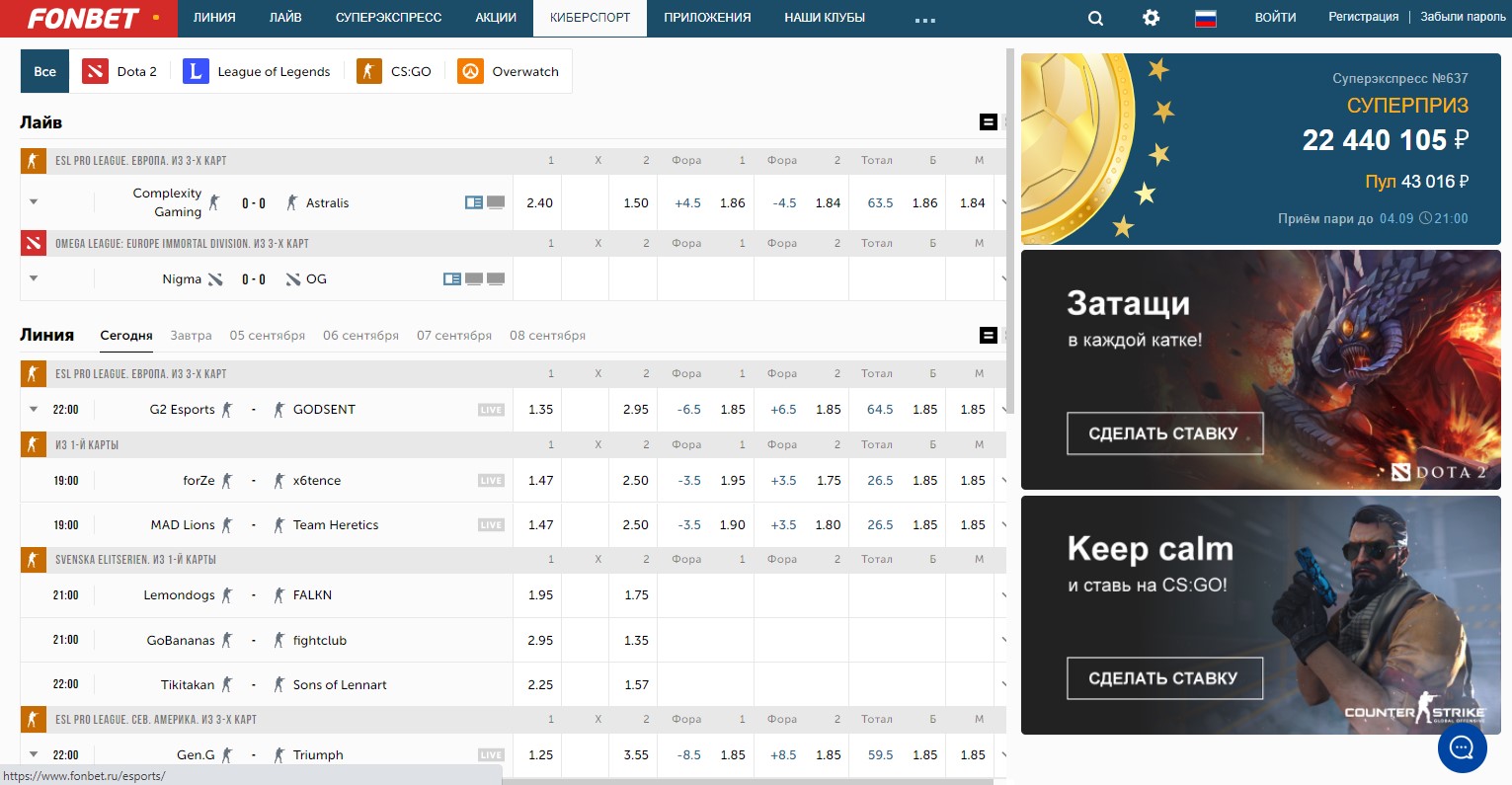1512x785 pixels.
Task: Show line for 05 сентября
Action: (x=268, y=336)
